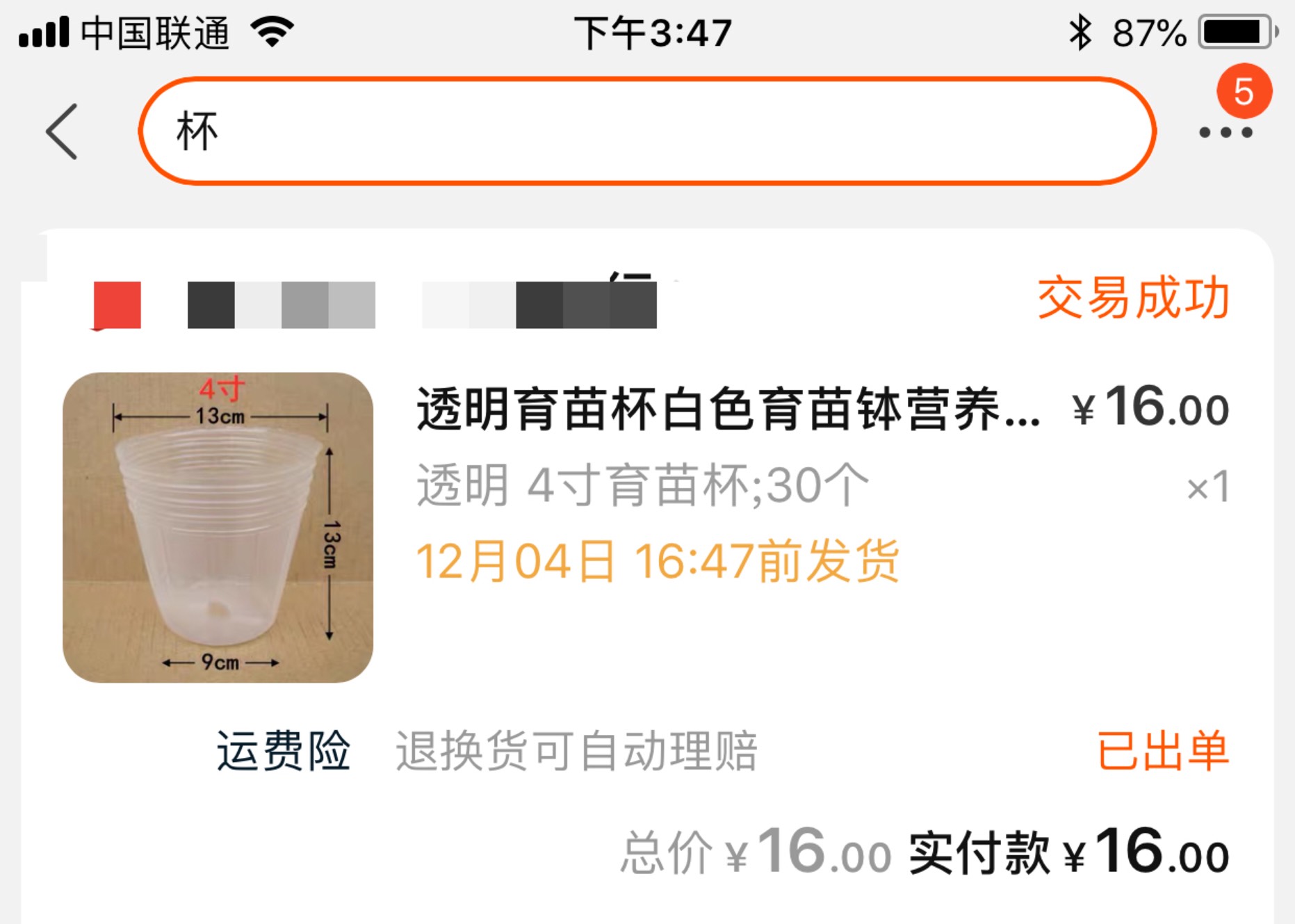Tap the red shop logo icon
The image size is (1295, 924).
click(x=117, y=305)
